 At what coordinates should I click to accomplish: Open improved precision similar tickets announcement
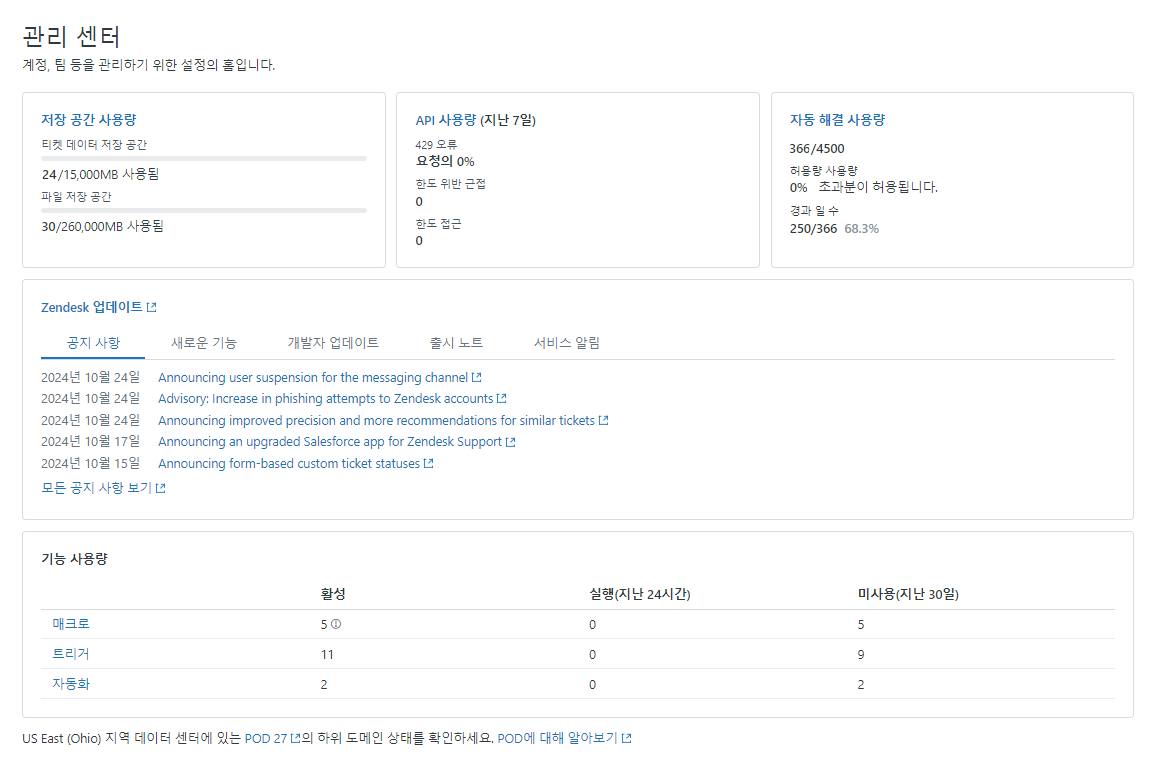[x=376, y=420]
